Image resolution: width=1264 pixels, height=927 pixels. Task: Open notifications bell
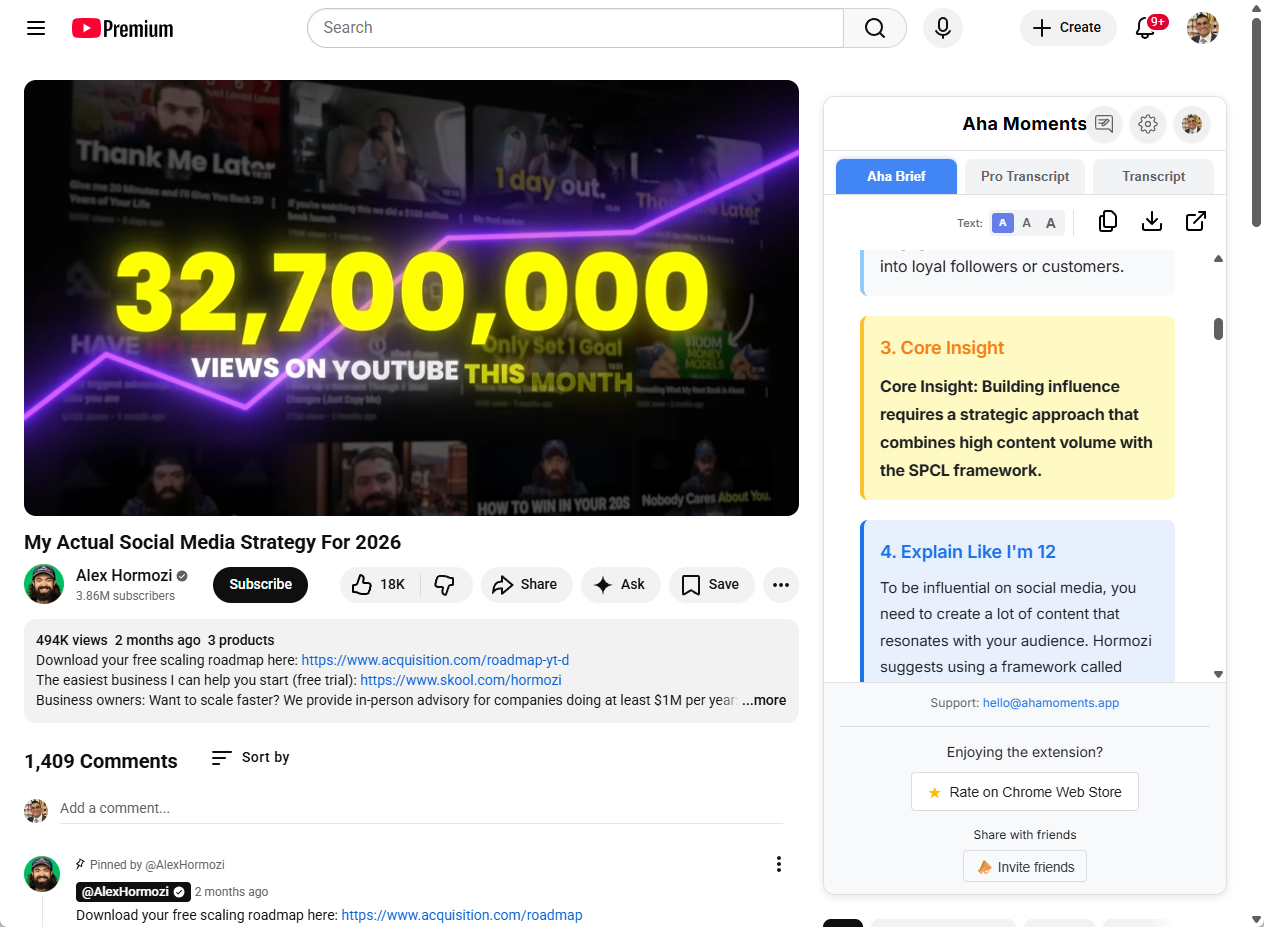(x=1146, y=28)
